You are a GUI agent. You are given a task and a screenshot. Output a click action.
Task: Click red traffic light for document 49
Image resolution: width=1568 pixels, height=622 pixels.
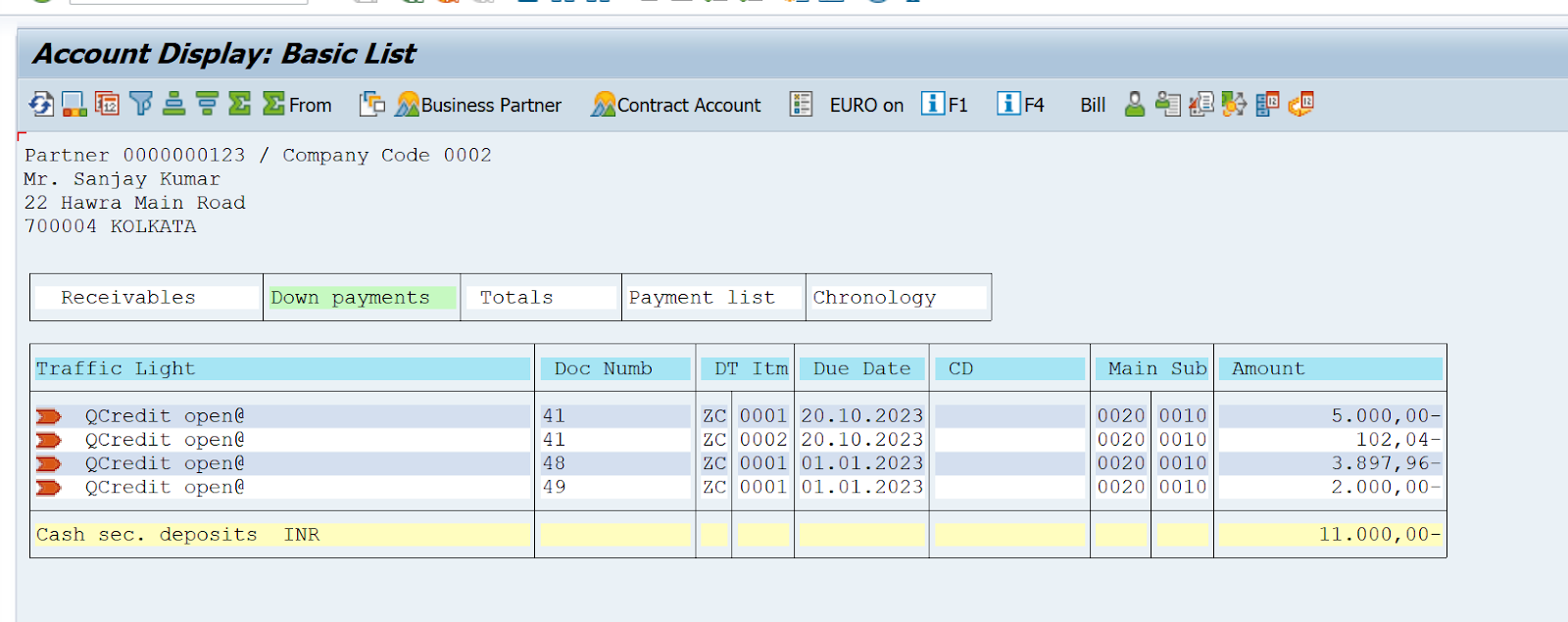(x=49, y=487)
